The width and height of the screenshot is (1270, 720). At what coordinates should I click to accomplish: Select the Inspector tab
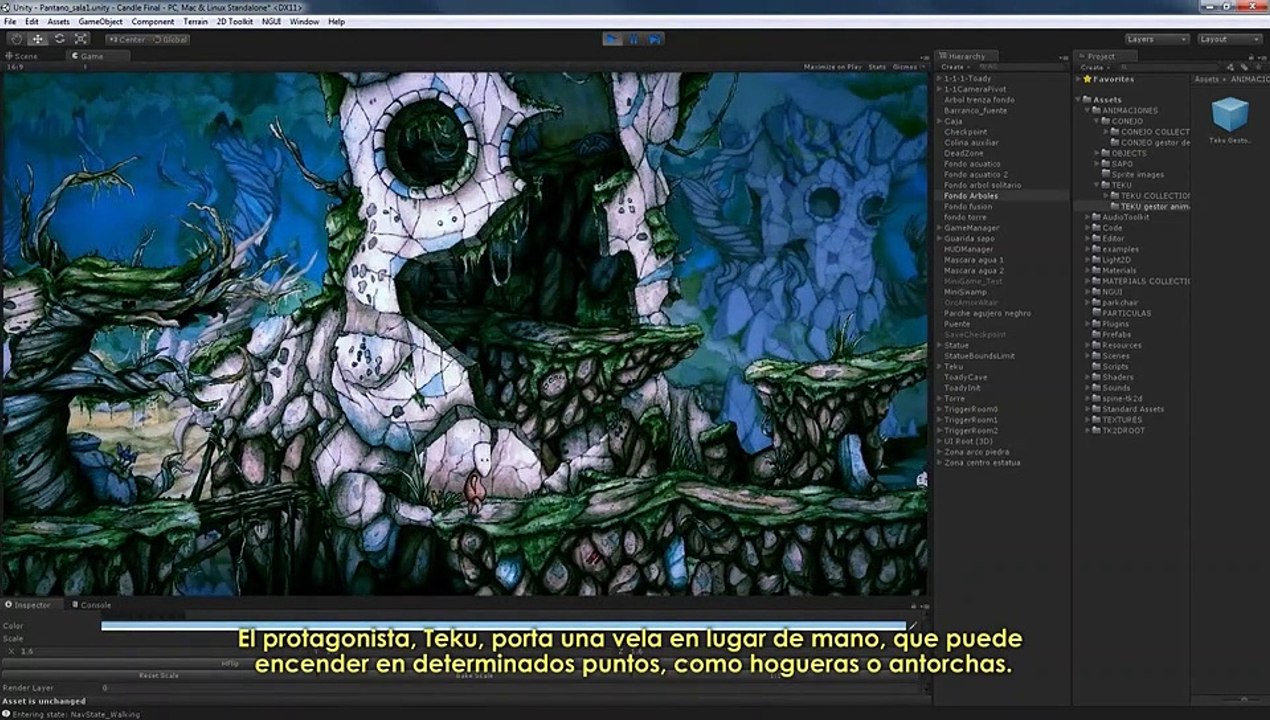coord(29,605)
